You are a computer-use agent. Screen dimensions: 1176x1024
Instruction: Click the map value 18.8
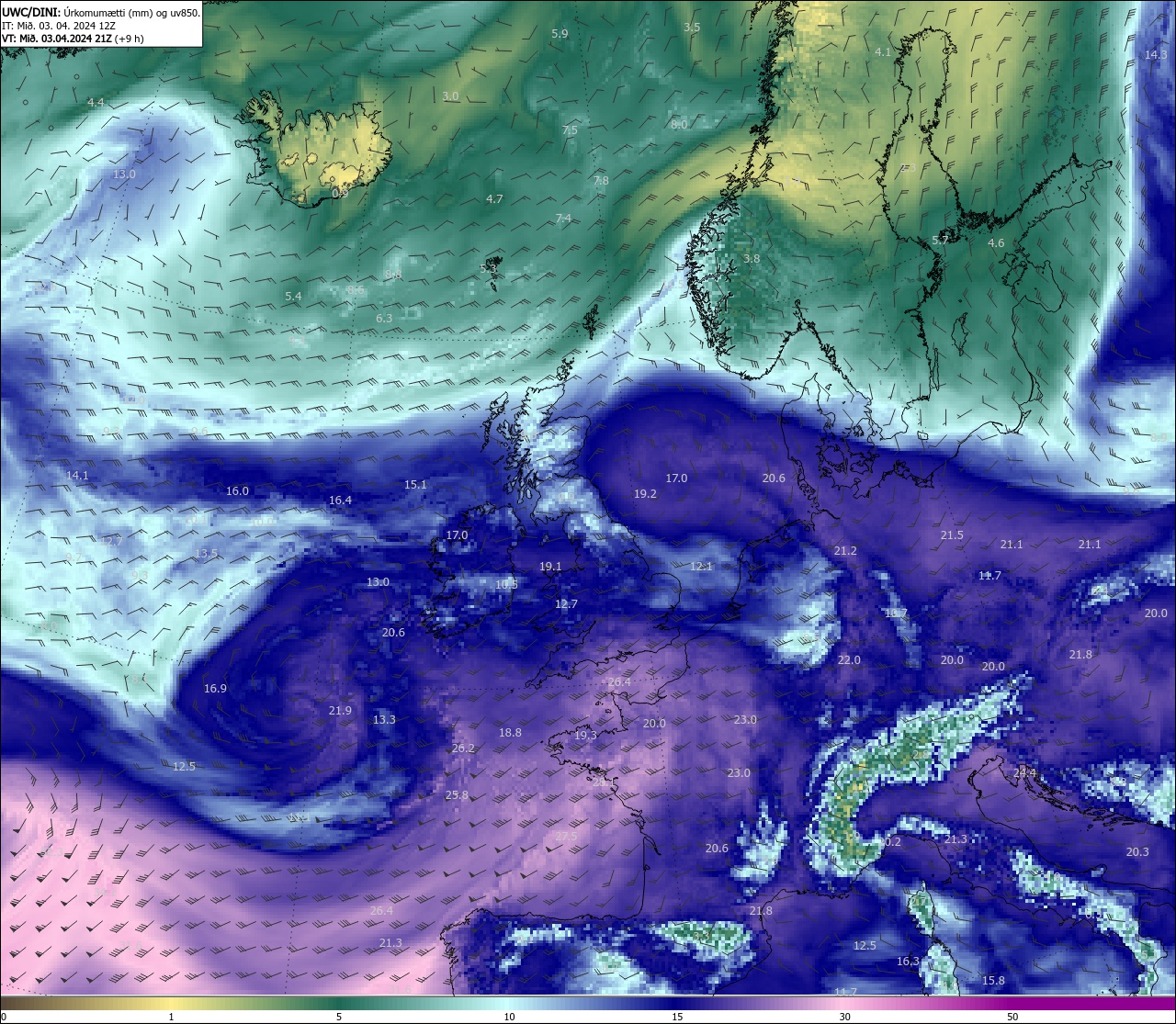[x=510, y=733]
